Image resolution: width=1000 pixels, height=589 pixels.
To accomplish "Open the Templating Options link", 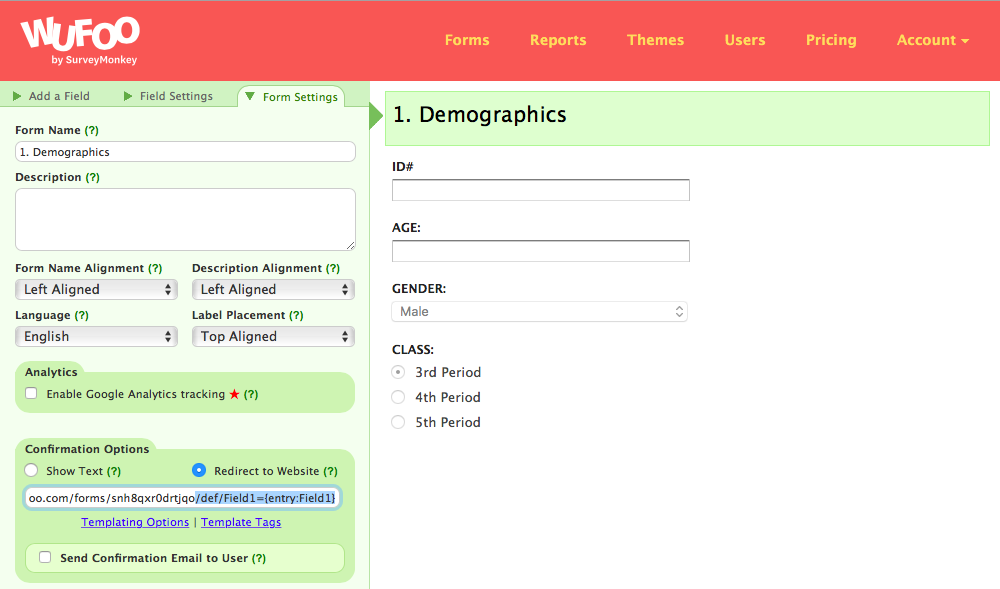I will point(135,522).
